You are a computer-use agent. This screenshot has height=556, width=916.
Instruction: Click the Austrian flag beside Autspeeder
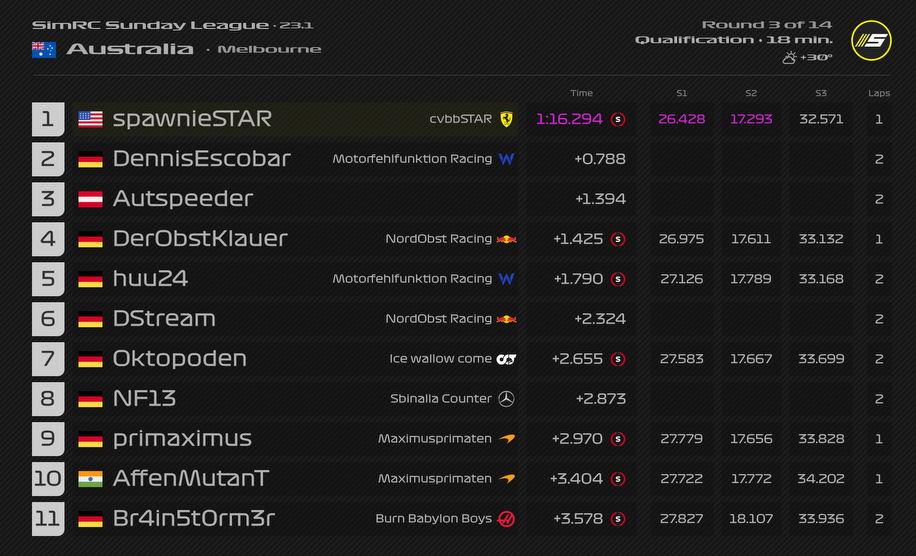coord(91,199)
